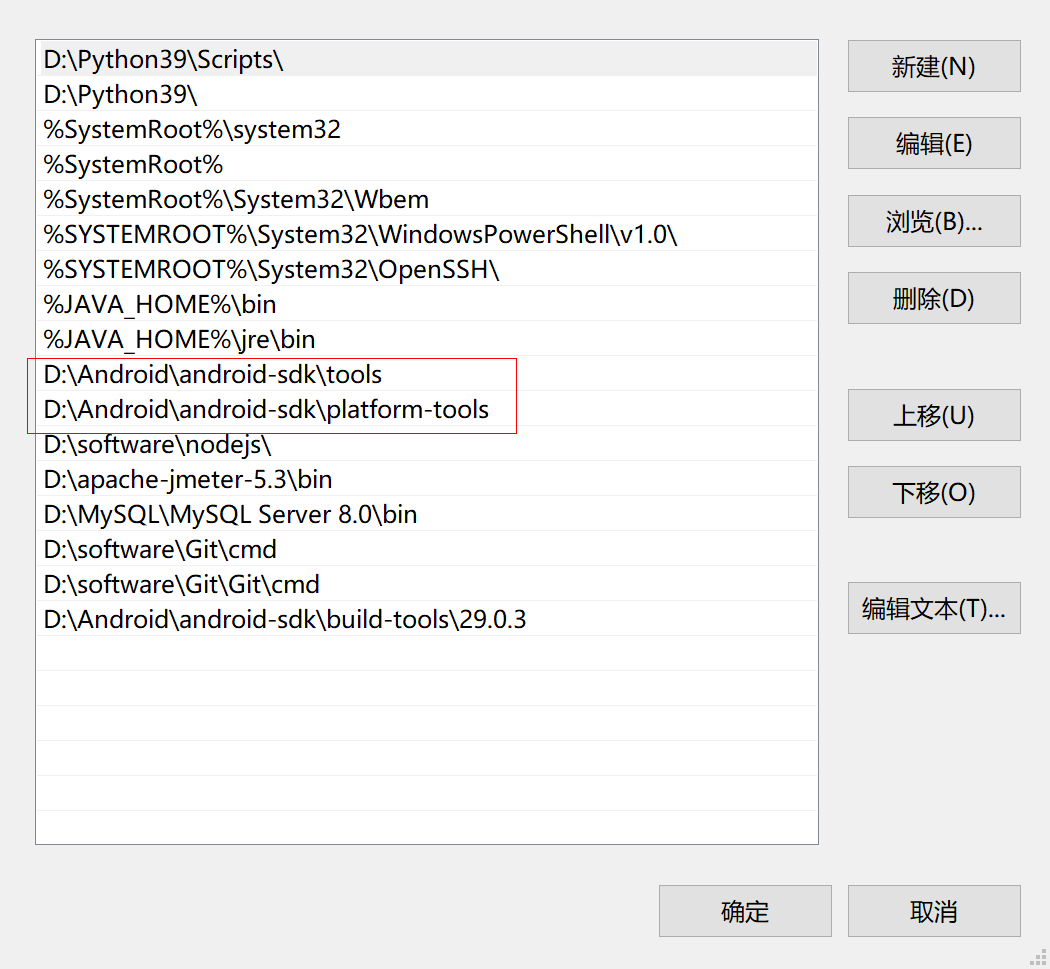Delete entry with 删除(D) button
Viewport: 1050px width, 969px height.
pos(934,298)
